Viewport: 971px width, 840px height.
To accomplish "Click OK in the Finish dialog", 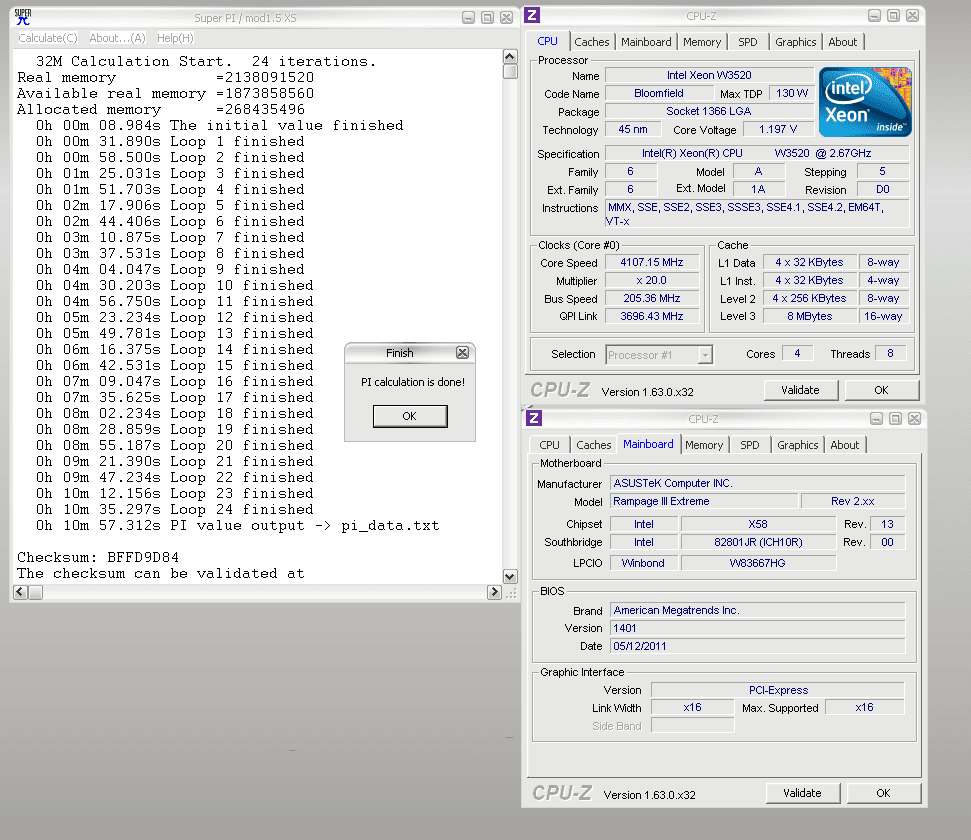I will pos(410,416).
